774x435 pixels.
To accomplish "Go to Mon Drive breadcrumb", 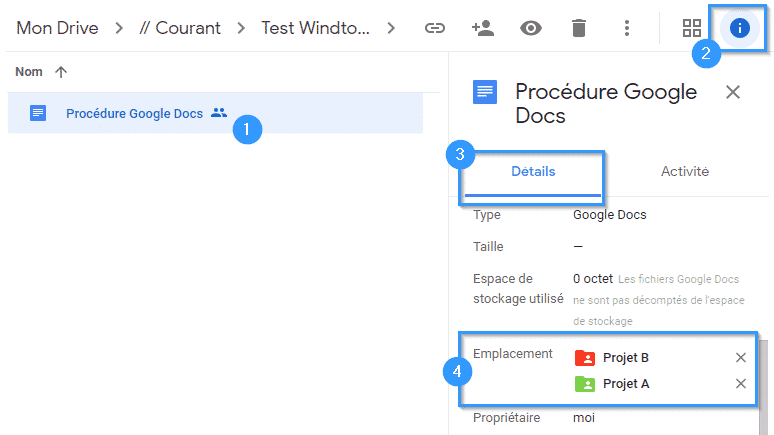I will pyautogui.click(x=57, y=28).
